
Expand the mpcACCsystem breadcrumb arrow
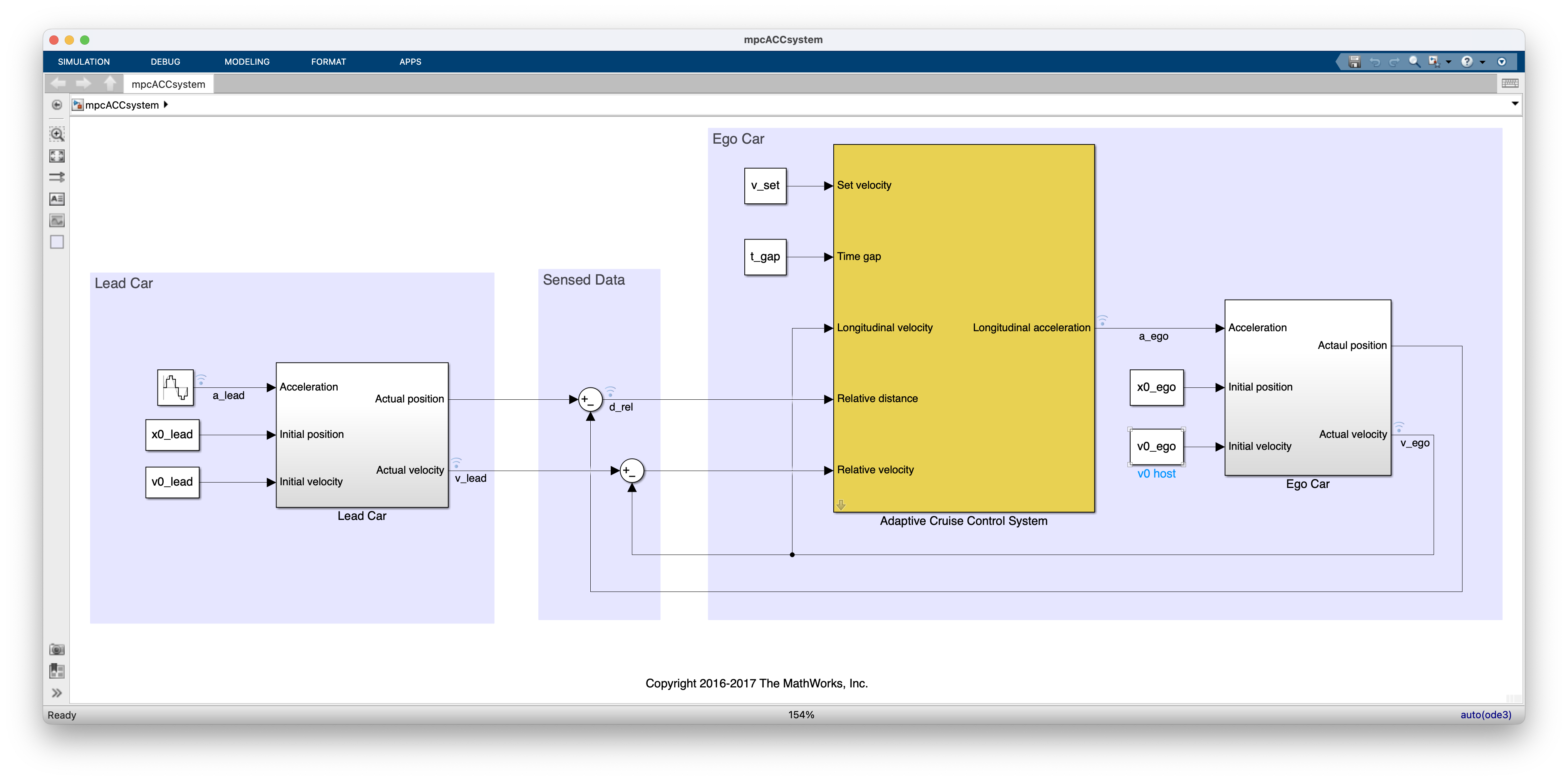(166, 105)
